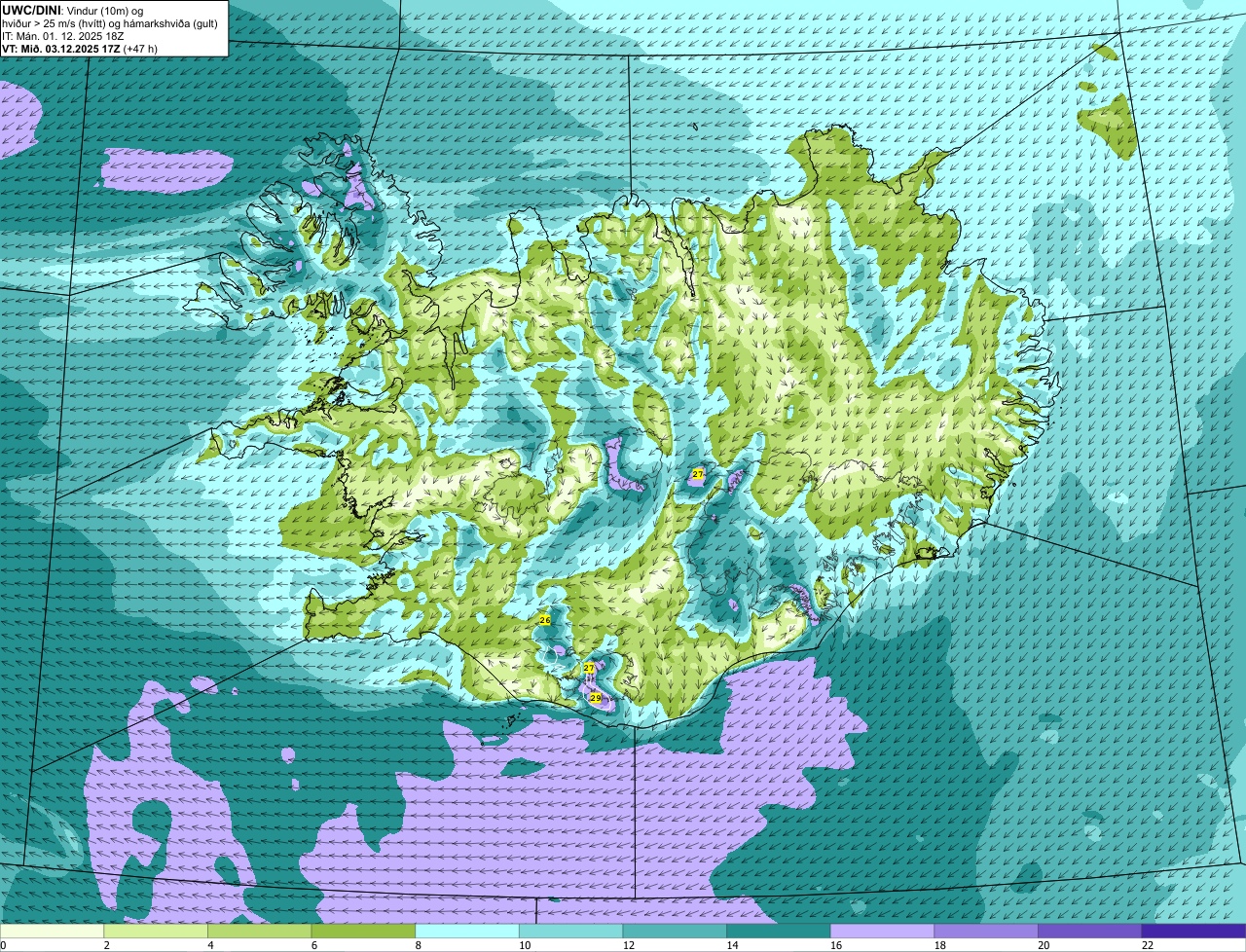Select the 10–12 m/s light teal colorbar segment
Viewport: 1246px width, 952px height.
point(570,931)
